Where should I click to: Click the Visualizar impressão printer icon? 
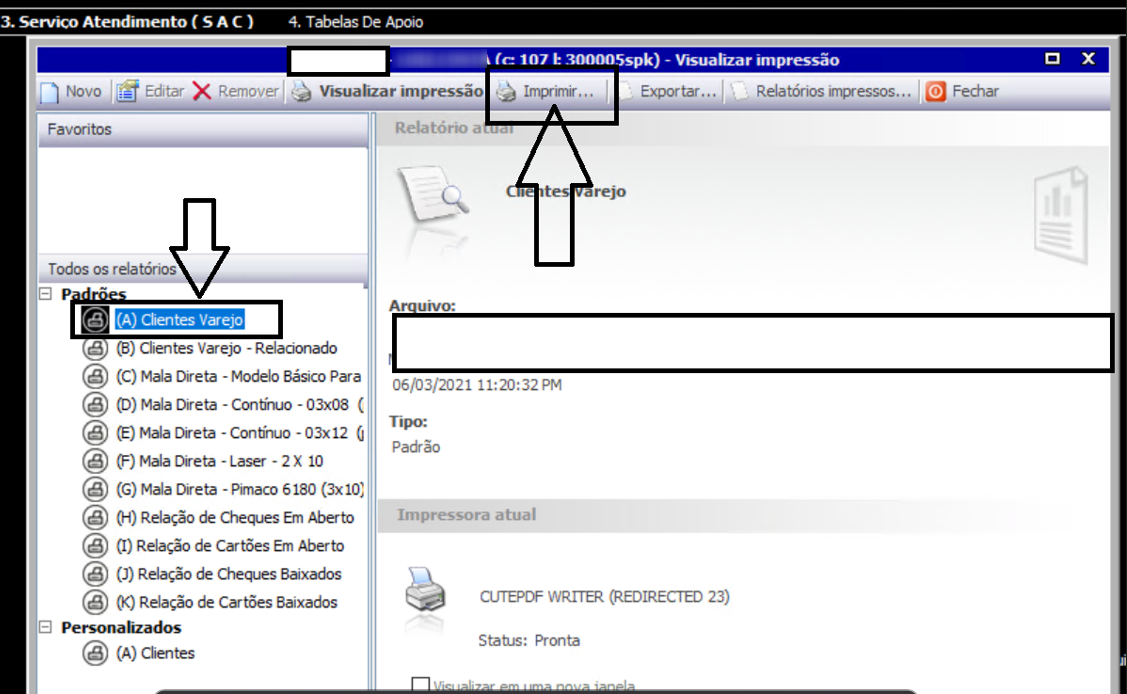[301, 91]
